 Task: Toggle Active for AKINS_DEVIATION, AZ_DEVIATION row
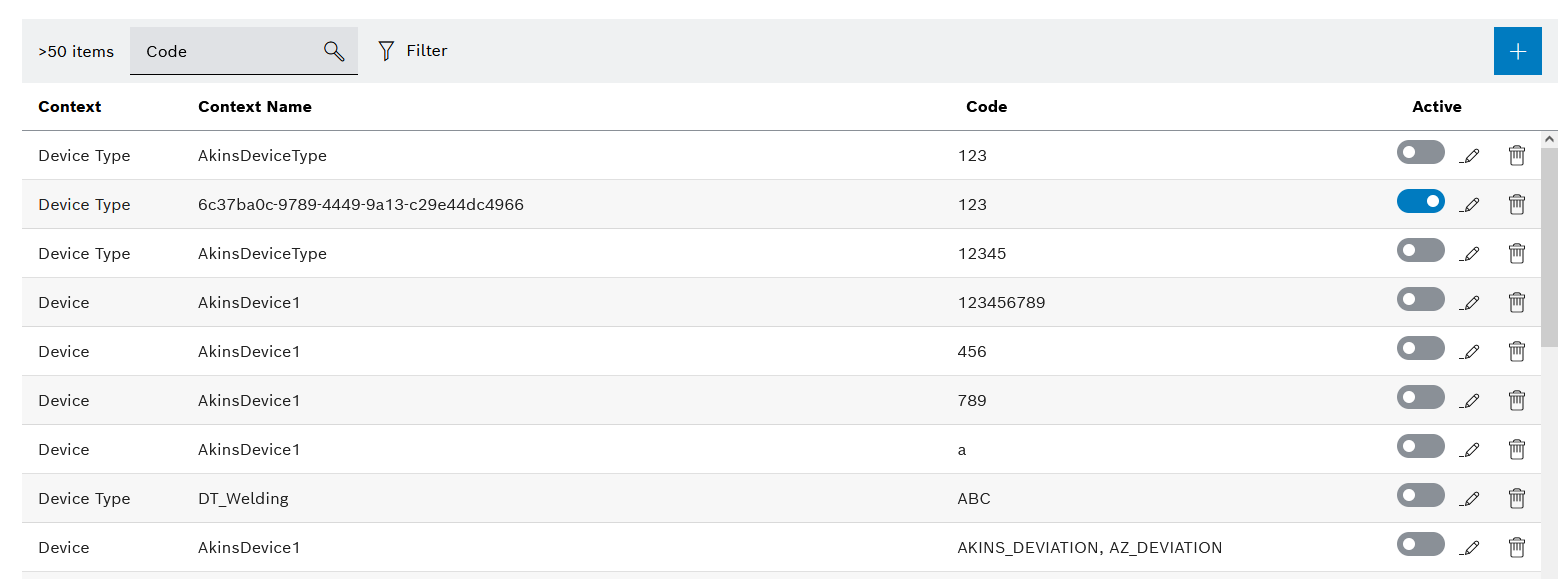point(1421,544)
